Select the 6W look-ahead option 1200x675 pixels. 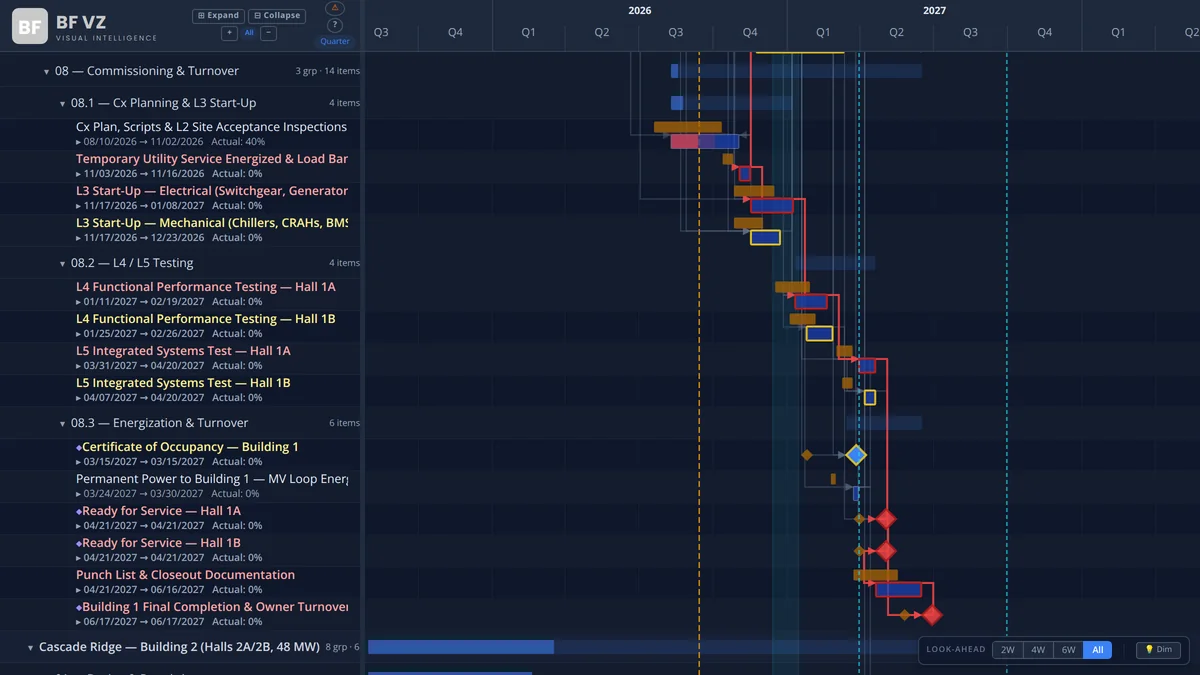pyautogui.click(x=1068, y=650)
